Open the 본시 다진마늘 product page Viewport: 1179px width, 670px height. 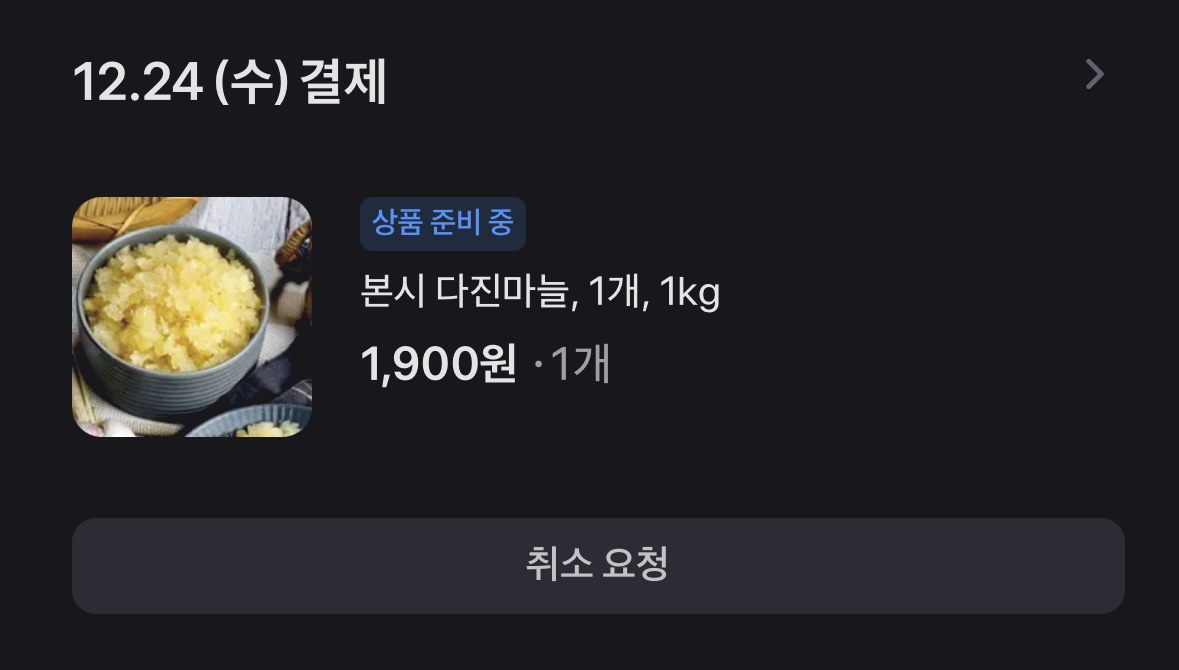click(540, 291)
